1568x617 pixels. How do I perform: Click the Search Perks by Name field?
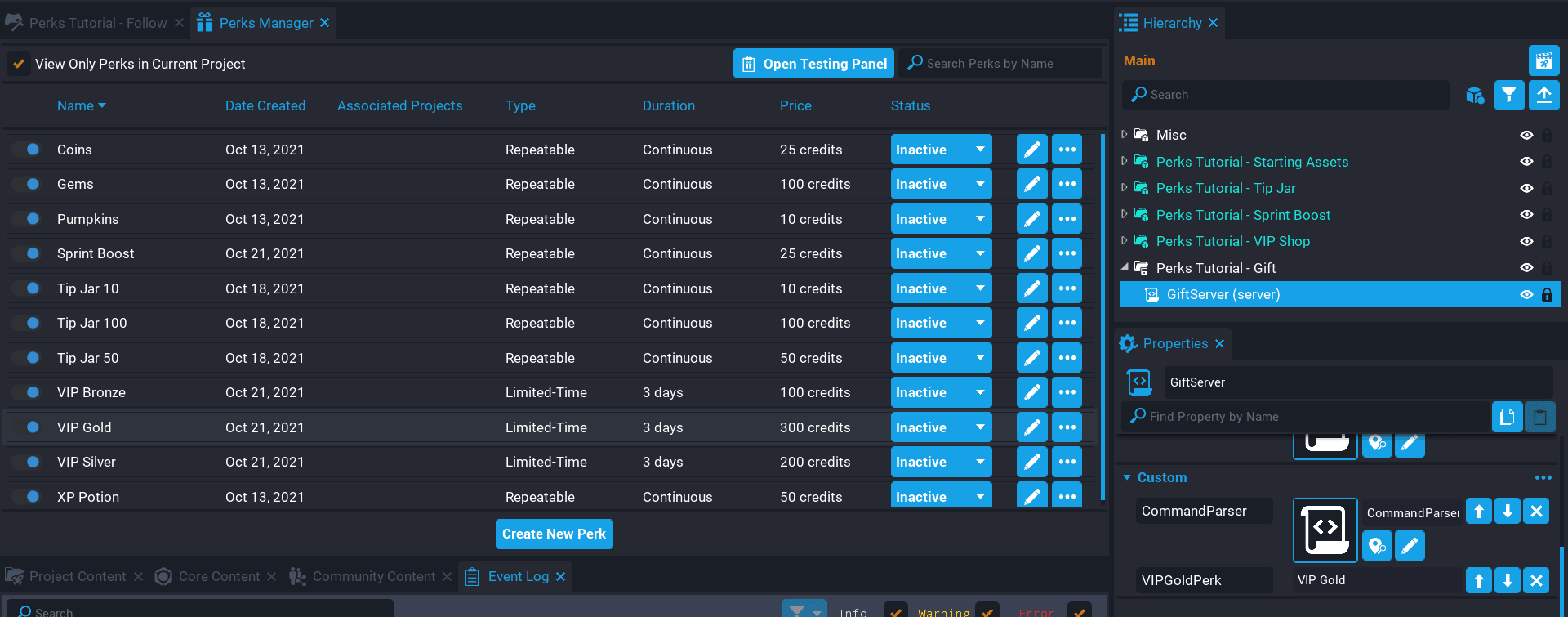pyautogui.click(x=1004, y=64)
